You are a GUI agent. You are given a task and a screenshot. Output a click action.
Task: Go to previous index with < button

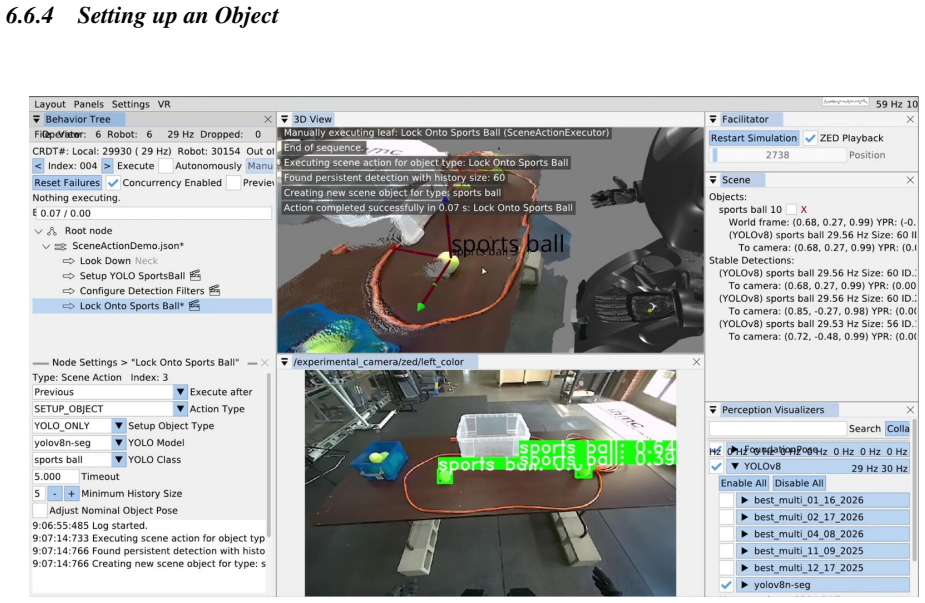38,166
